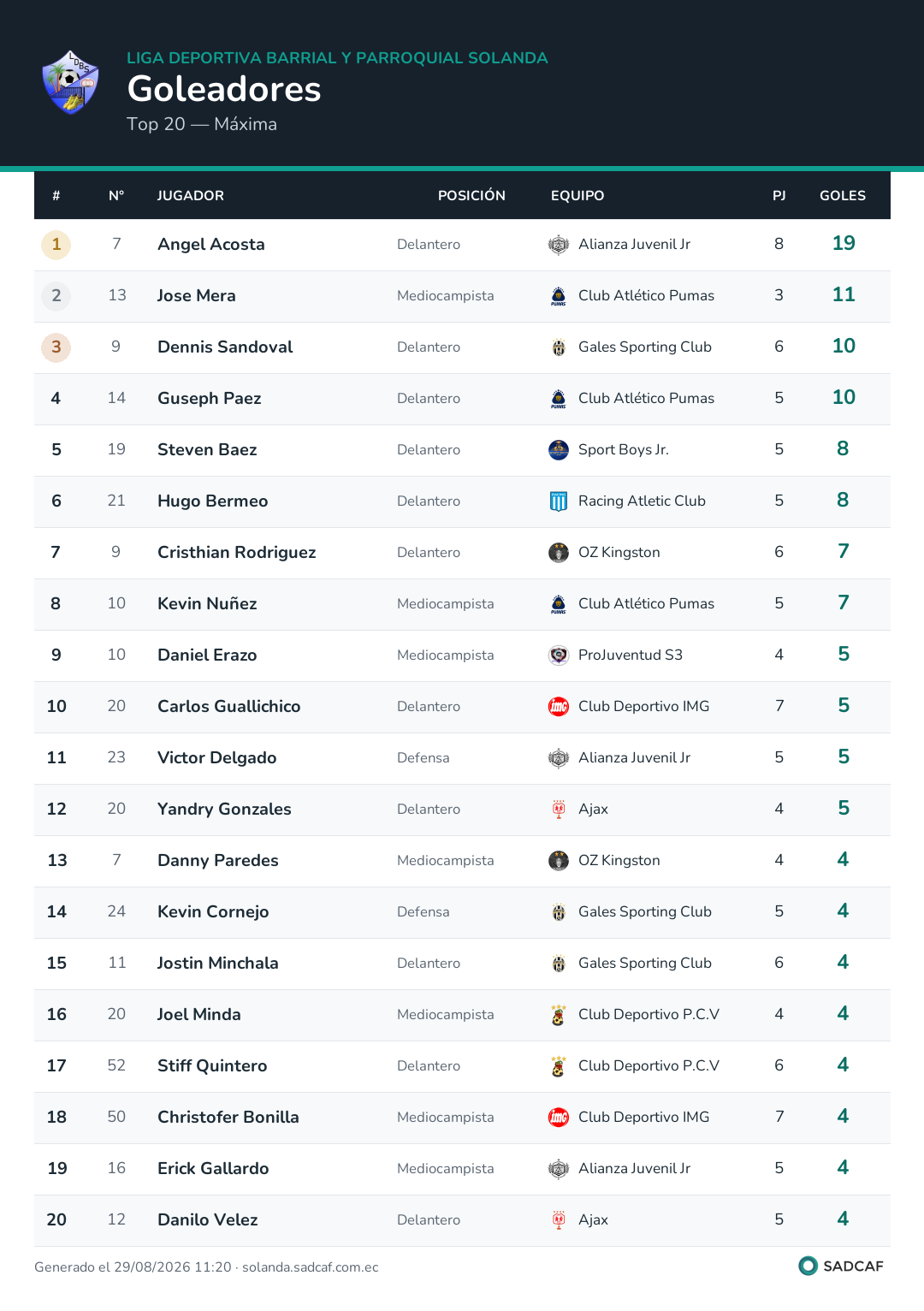Click Club Atlético Pumas icon in Jose Mera row
The width and height of the screenshot is (924, 1311).
coord(559,296)
